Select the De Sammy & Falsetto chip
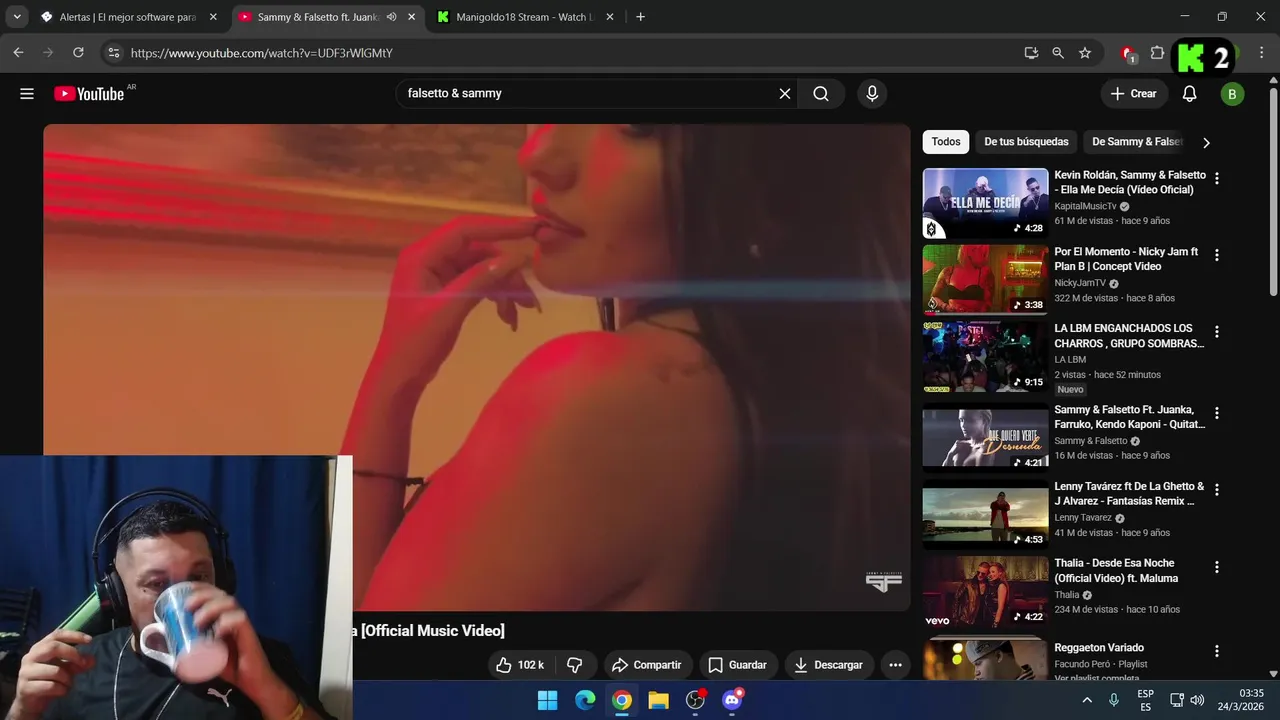This screenshot has height=720, width=1280. click(1137, 142)
